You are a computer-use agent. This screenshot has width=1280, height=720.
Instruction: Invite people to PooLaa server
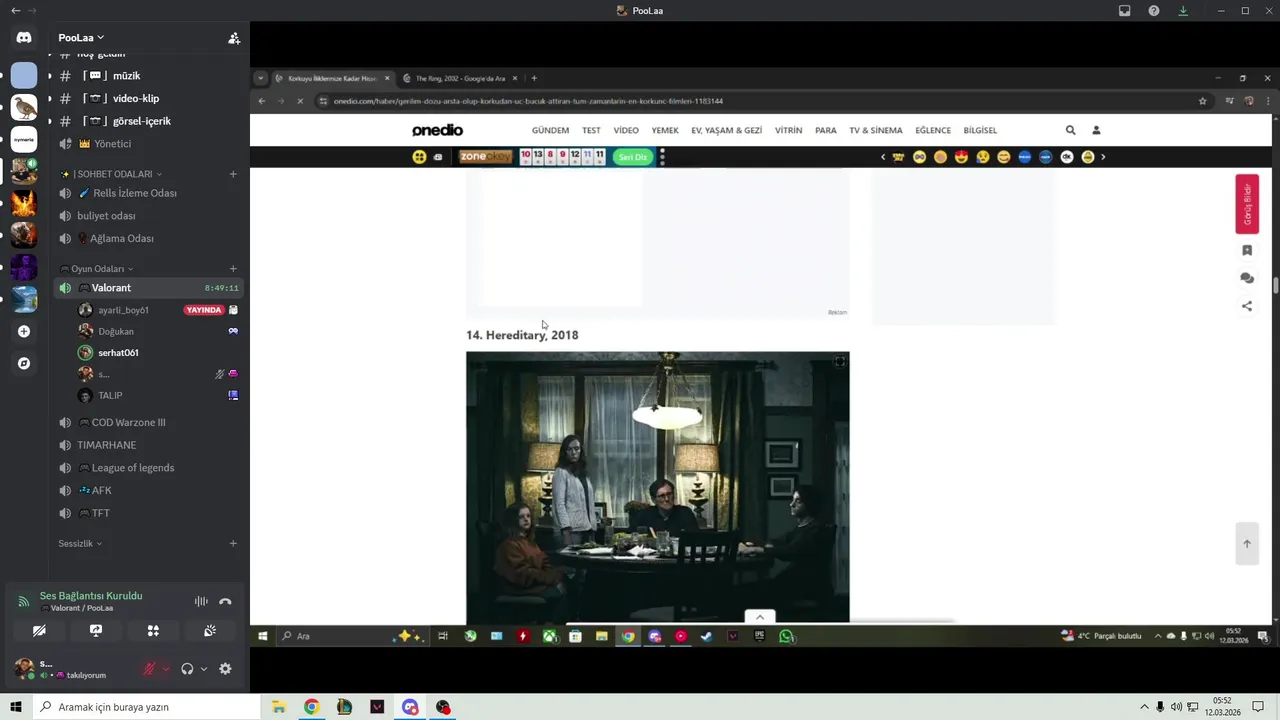click(234, 38)
